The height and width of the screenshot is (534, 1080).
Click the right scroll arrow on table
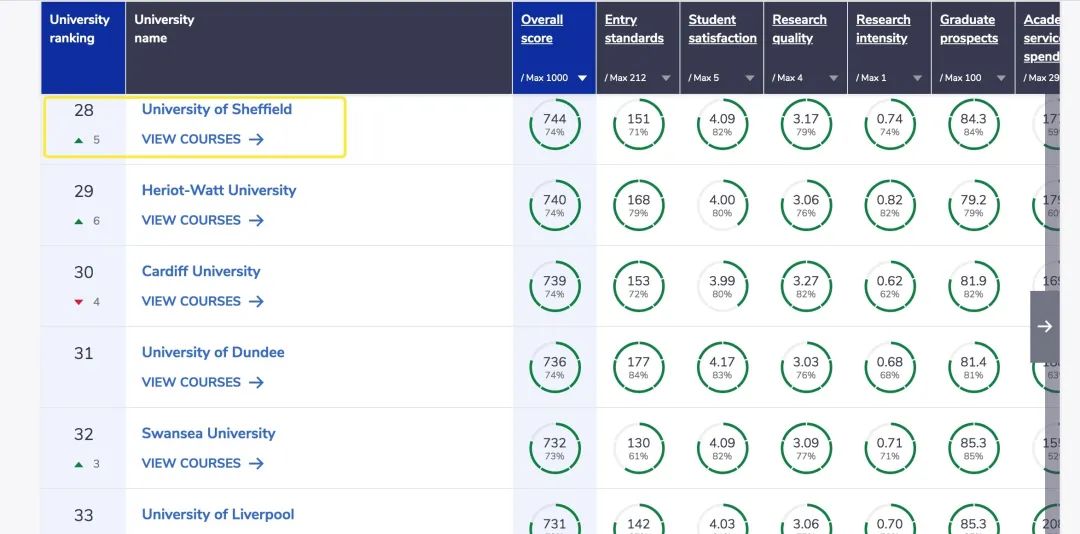pyautogui.click(x=1044, y=326)
